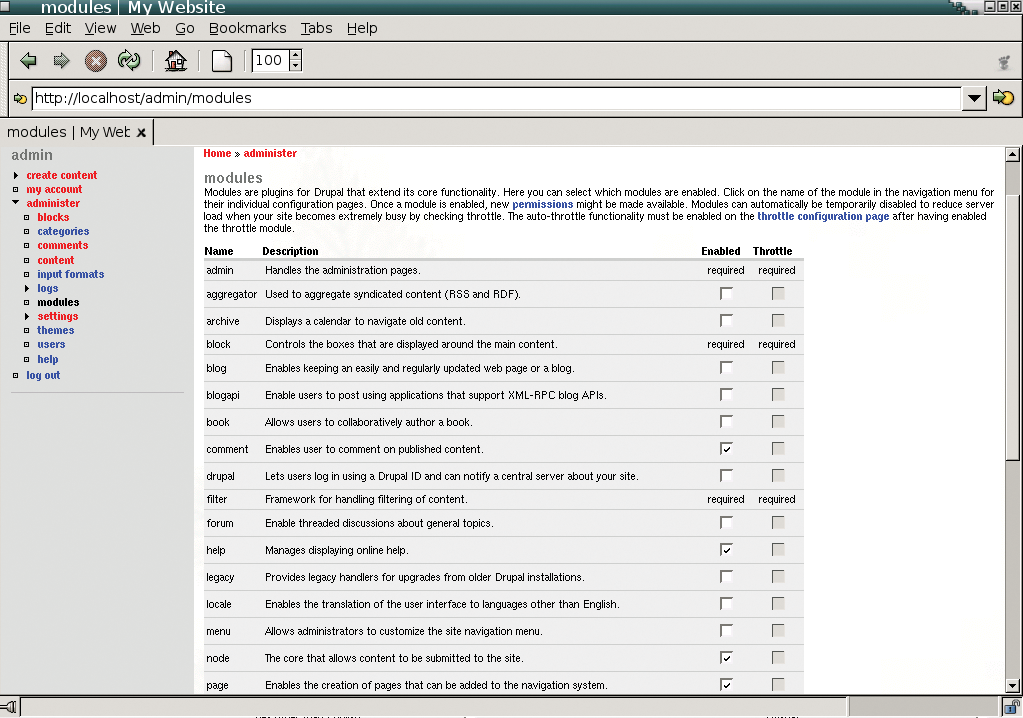
Task: Open 'my account' sidebar link
Action: [54, 189]
